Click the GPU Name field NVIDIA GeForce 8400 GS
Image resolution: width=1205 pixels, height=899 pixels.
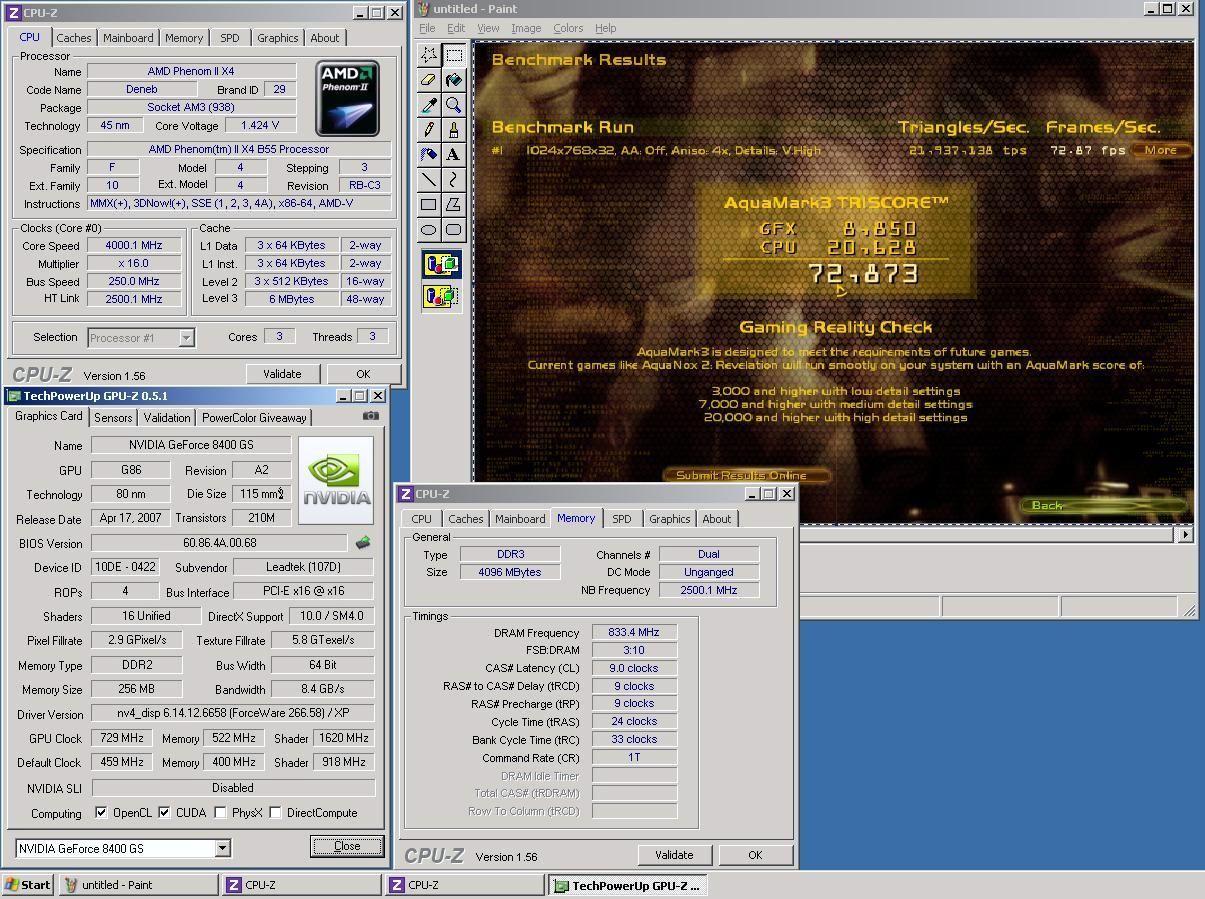click(x=191, y=445)
